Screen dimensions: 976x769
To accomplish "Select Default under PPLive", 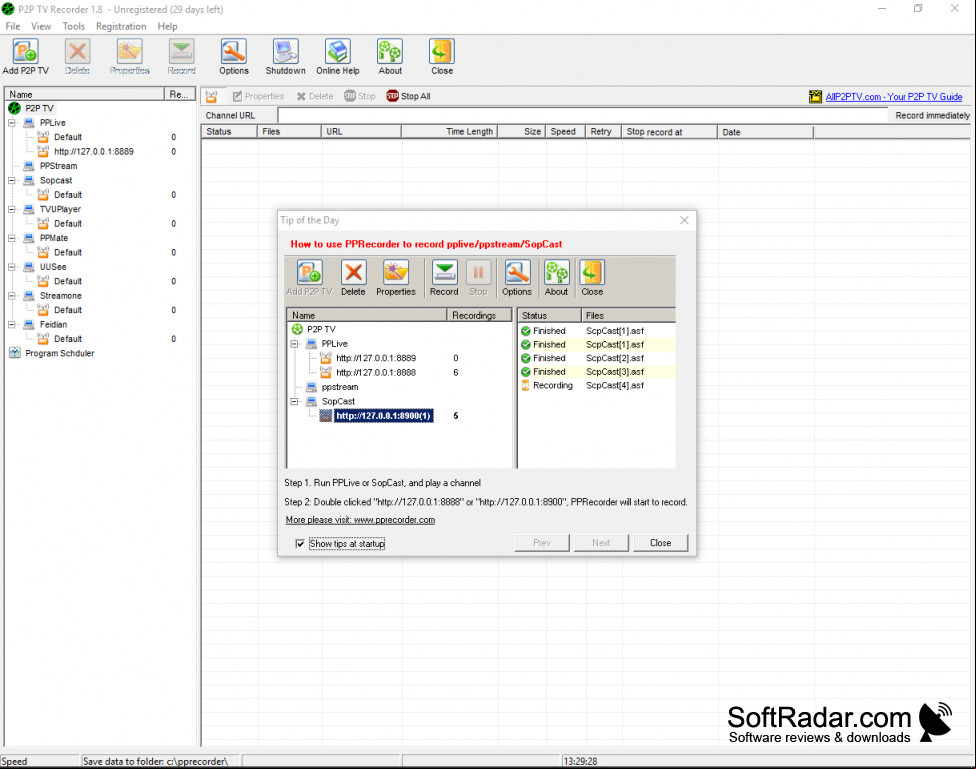I will point(68,137).
